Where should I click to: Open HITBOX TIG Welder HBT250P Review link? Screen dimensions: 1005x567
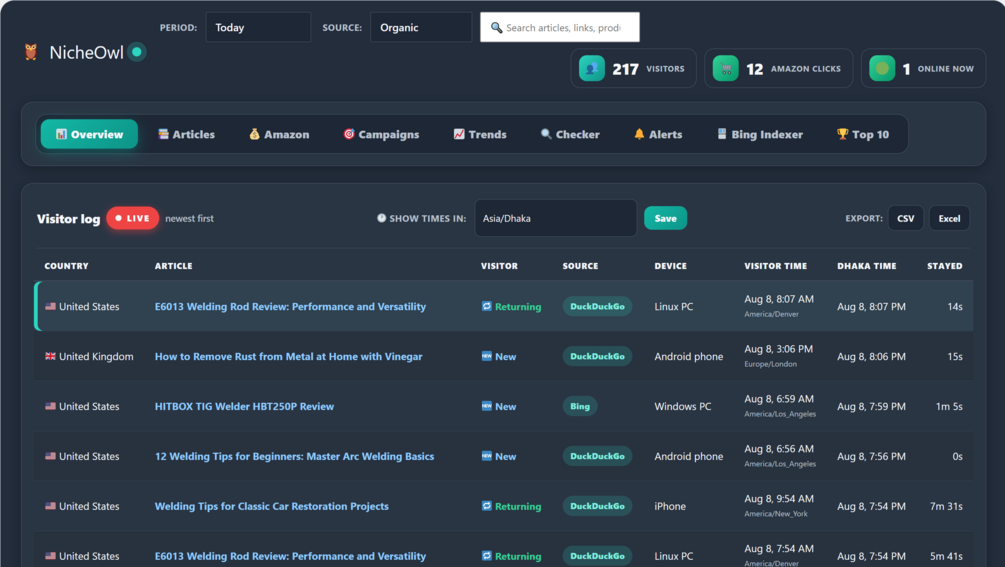pyautogui.click(x=244, y=406)
